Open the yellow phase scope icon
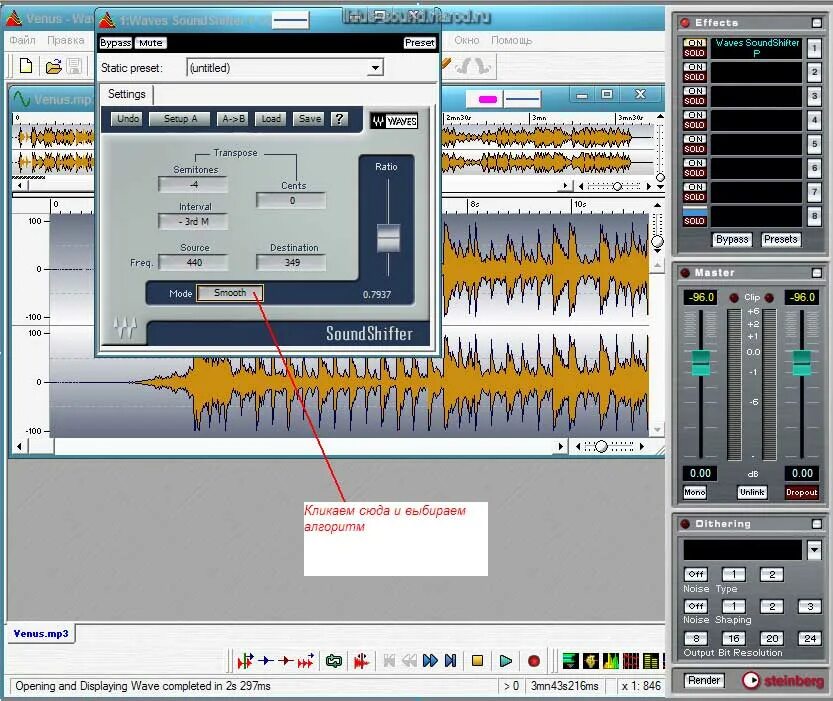This screenshot has height=701, width=833. pos(591,661)
